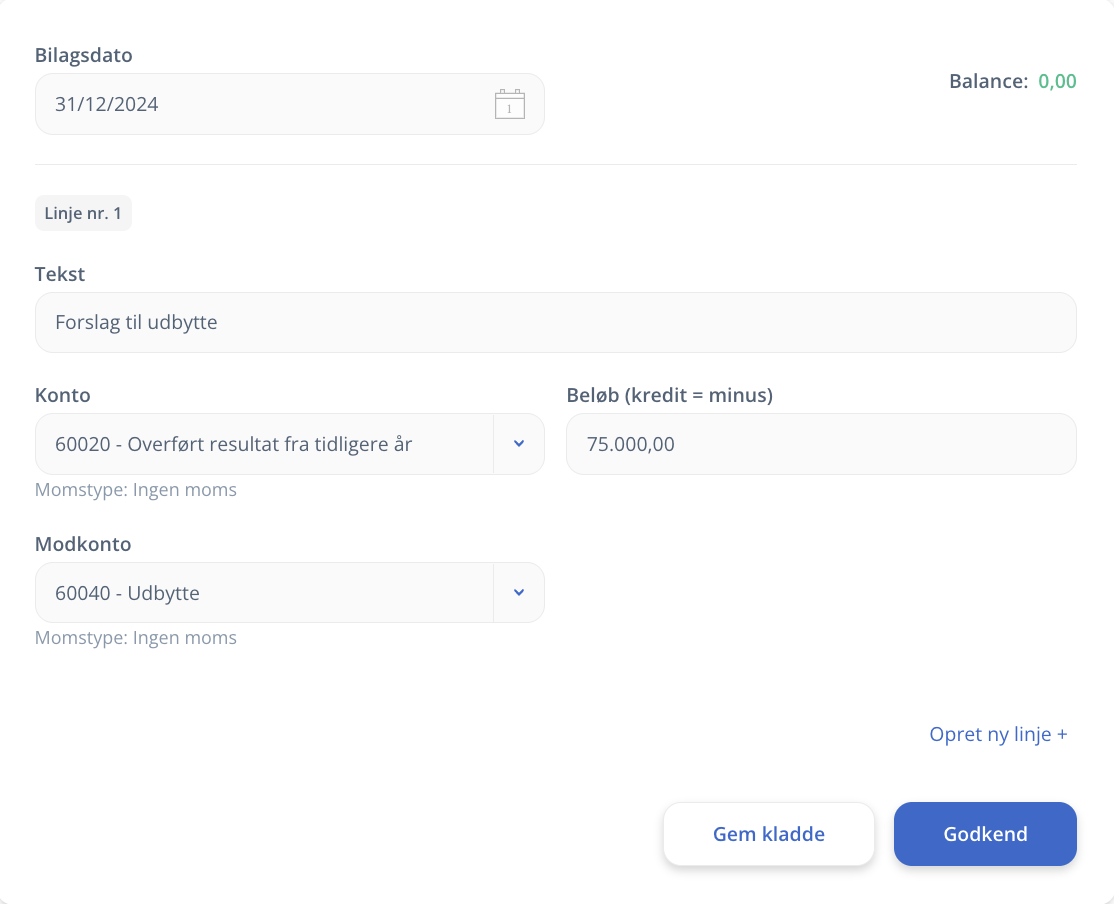Viewport: 1114px width, 904px height.
Task: Expand the Konto dropdown chevron arrow
Action: pyautogui.click(x=519, y=444)
